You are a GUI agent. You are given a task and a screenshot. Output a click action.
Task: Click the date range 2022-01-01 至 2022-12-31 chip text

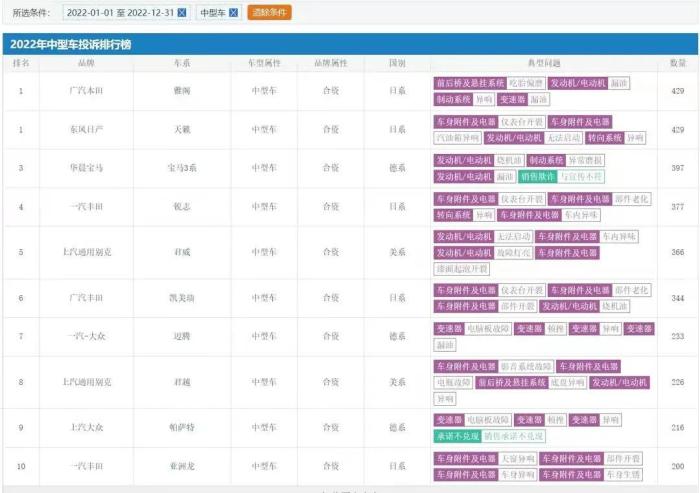click(120, 13)
